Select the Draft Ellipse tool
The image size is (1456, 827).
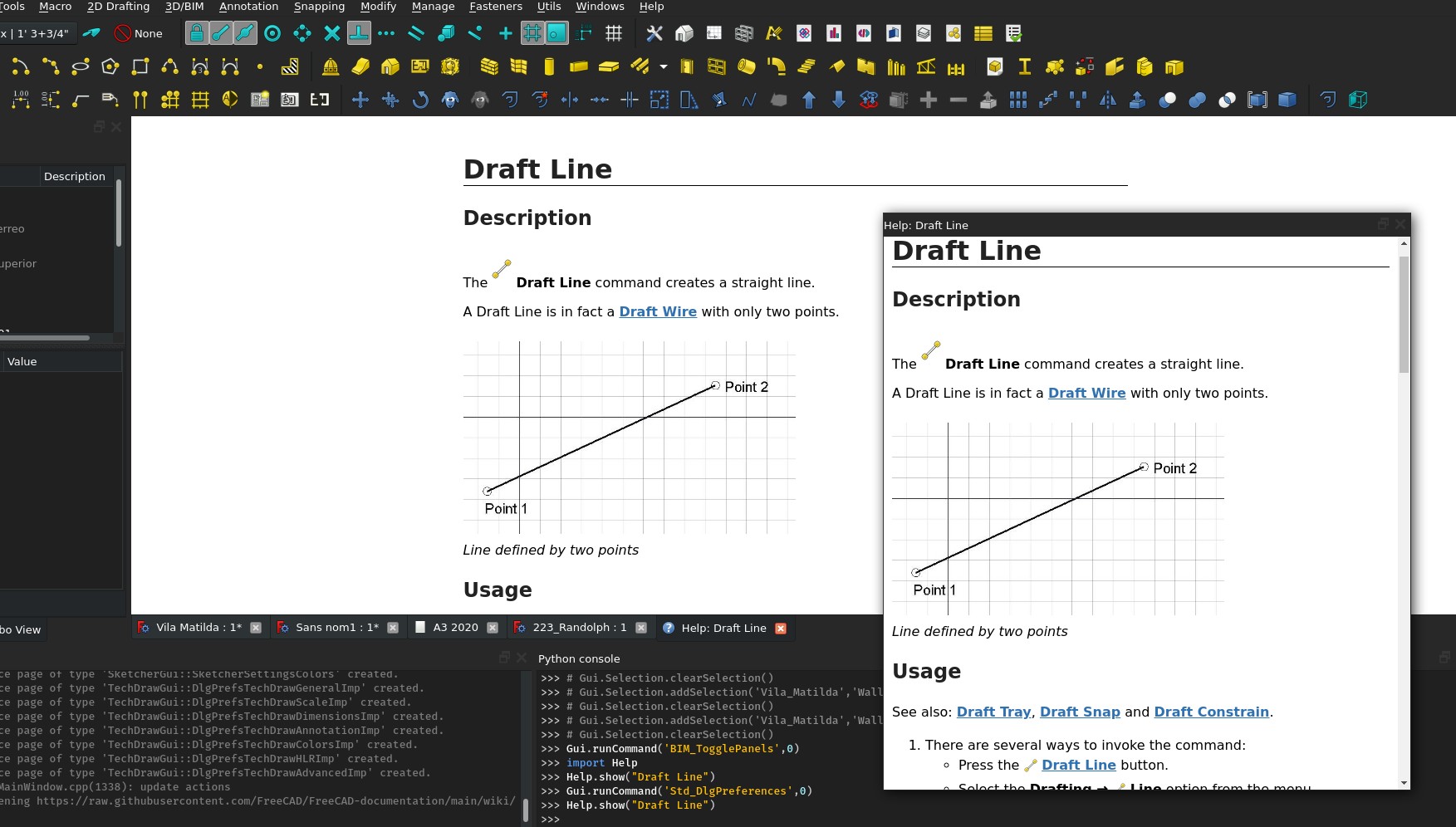[x=81, y=66]
